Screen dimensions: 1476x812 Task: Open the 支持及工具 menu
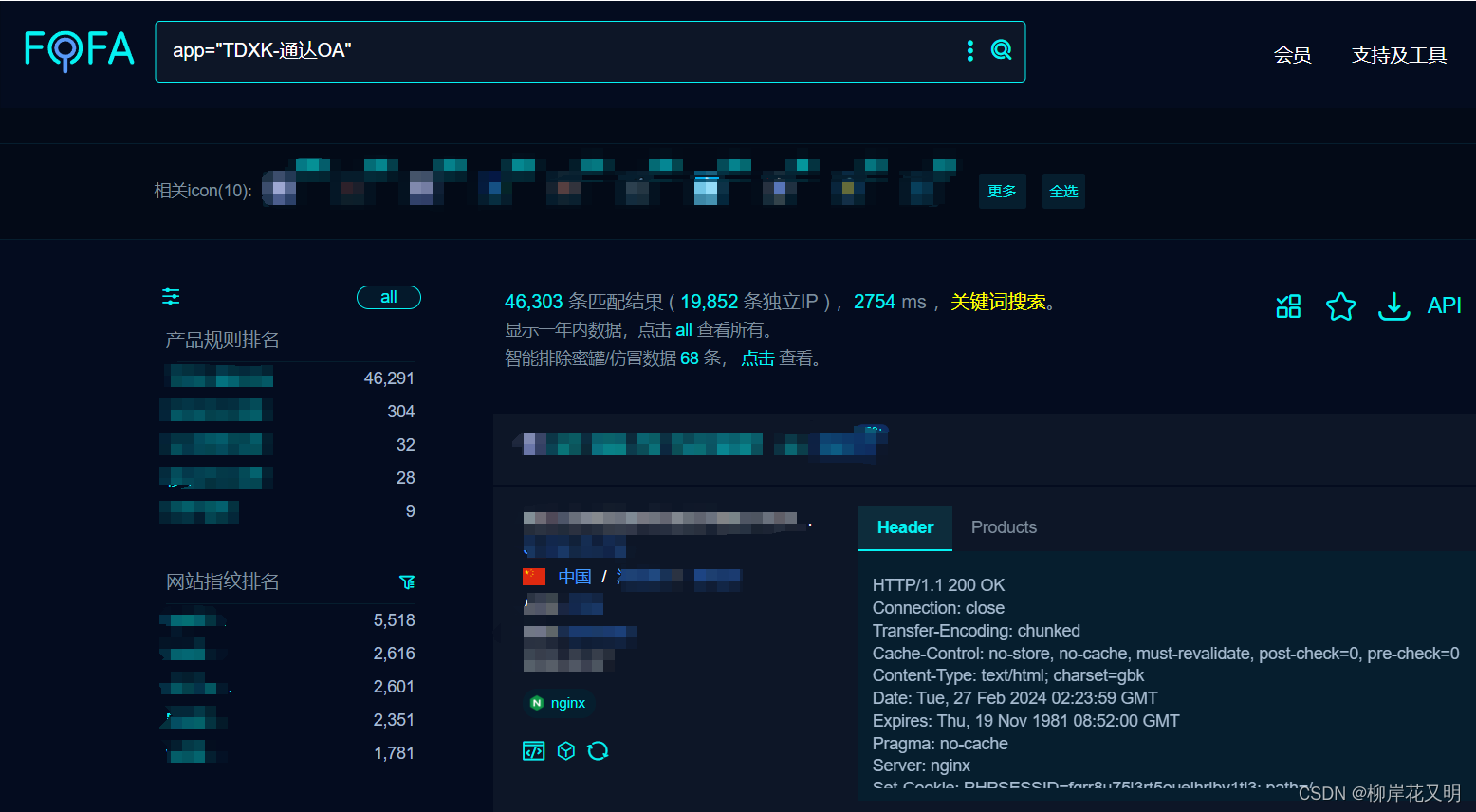click(1399, 55)
